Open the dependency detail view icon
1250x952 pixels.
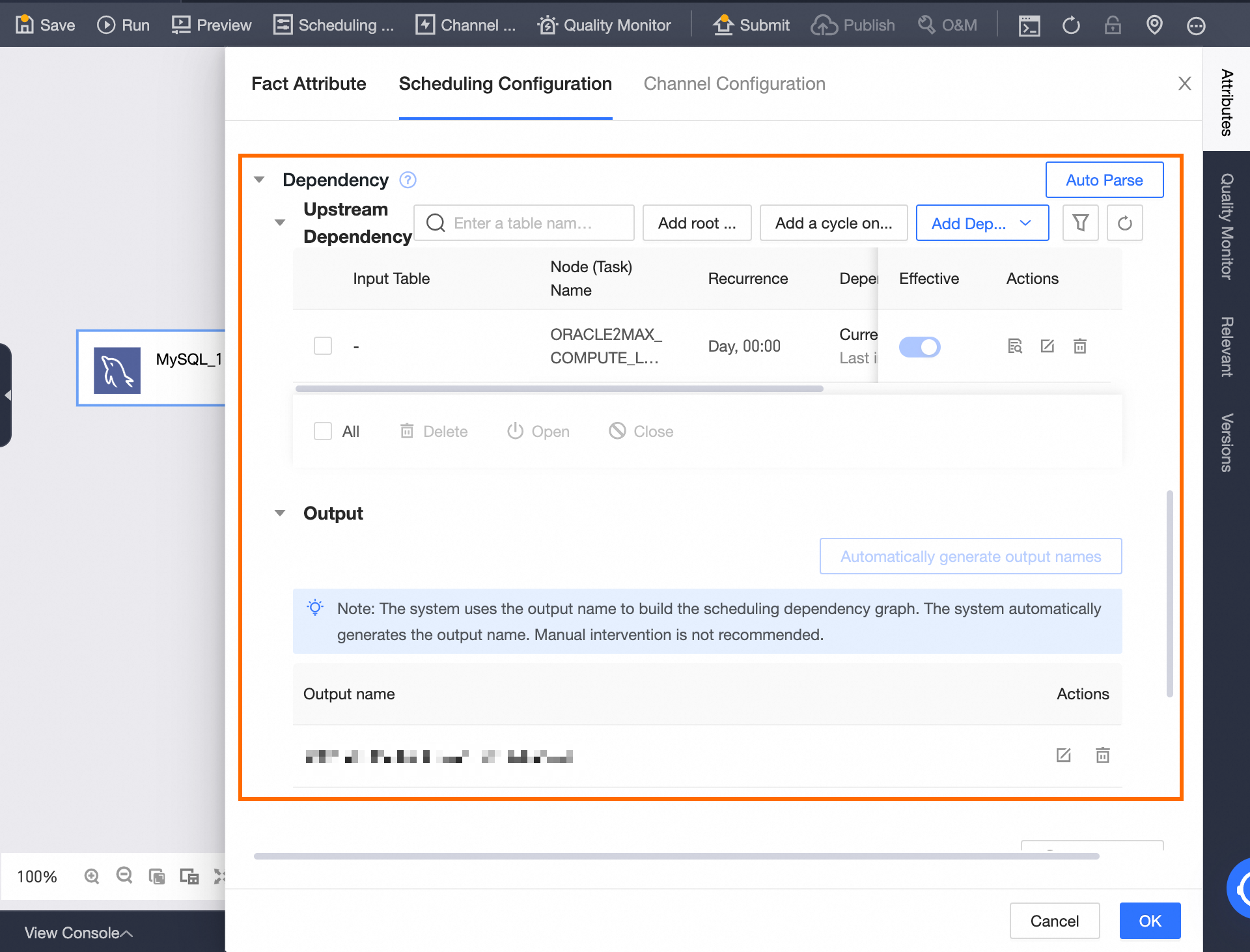(1014, 346)
